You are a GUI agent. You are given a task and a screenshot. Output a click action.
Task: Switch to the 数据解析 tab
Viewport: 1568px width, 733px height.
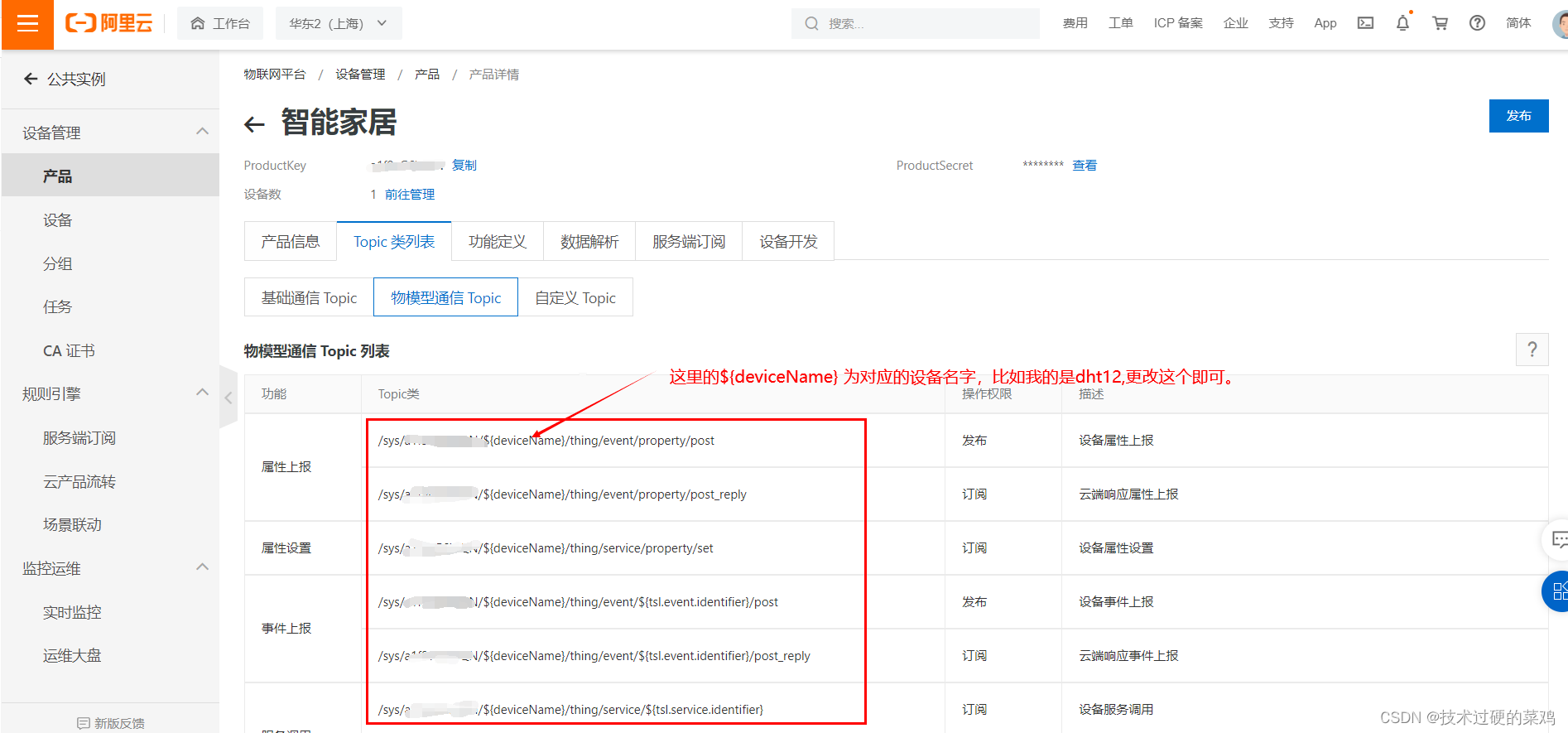coord(589,241)
